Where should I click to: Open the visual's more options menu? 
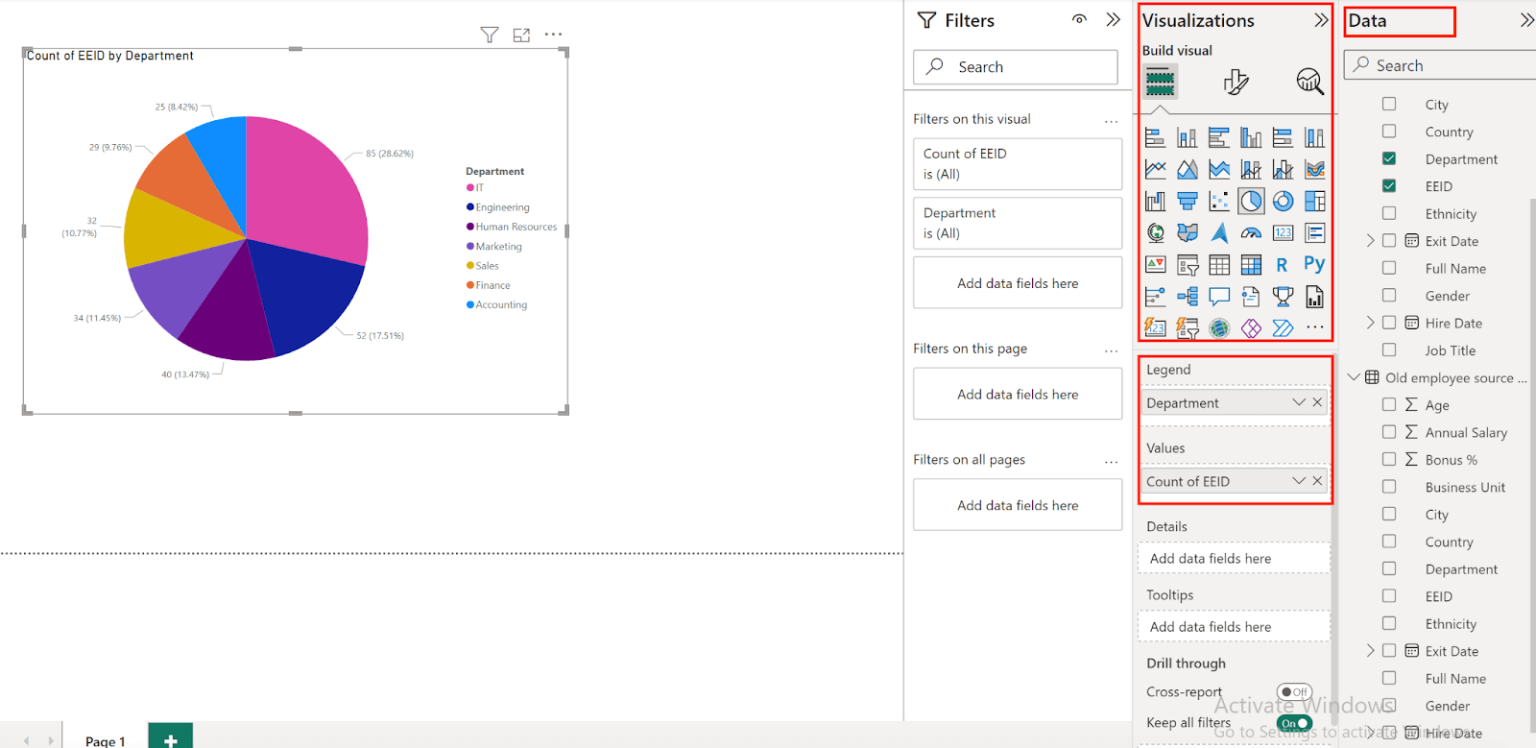click(554, 34)
